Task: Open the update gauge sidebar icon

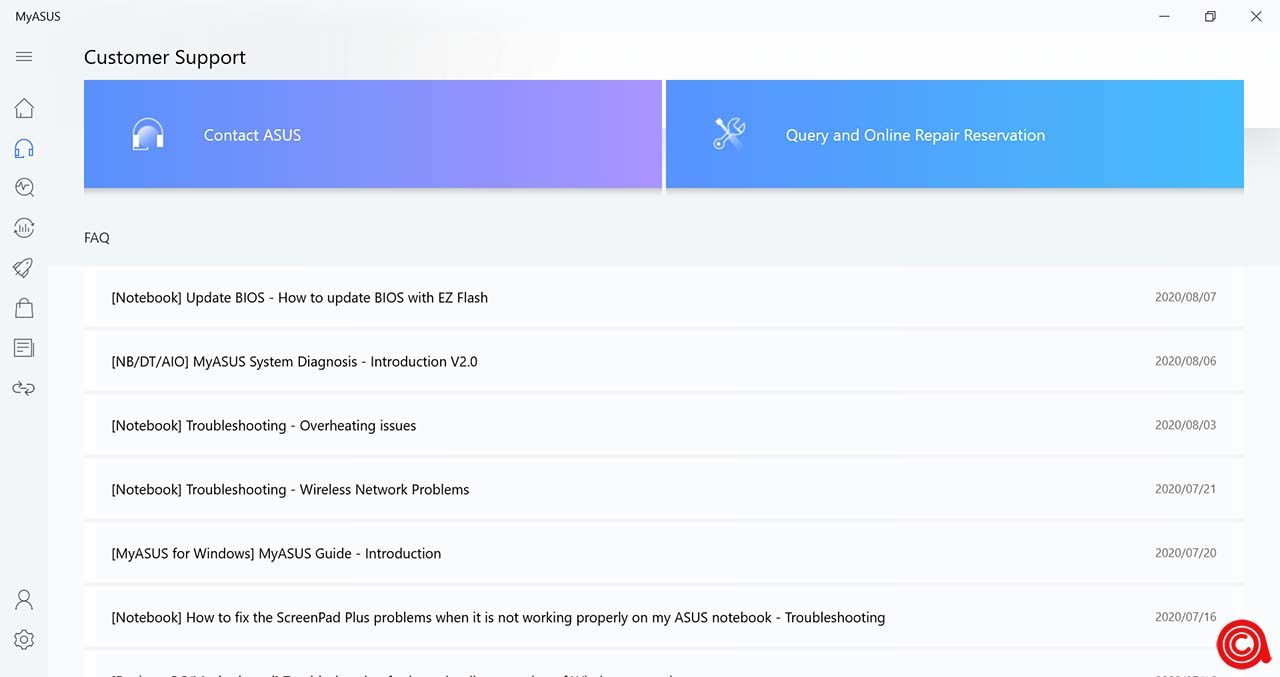Action: point(24,228)
